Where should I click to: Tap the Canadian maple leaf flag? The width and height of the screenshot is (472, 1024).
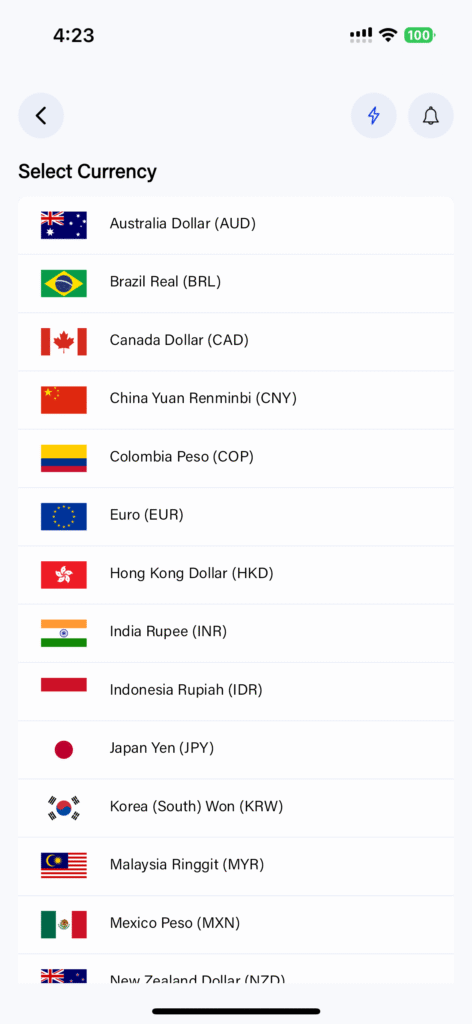pyautogui.click(x=63, y=341)
